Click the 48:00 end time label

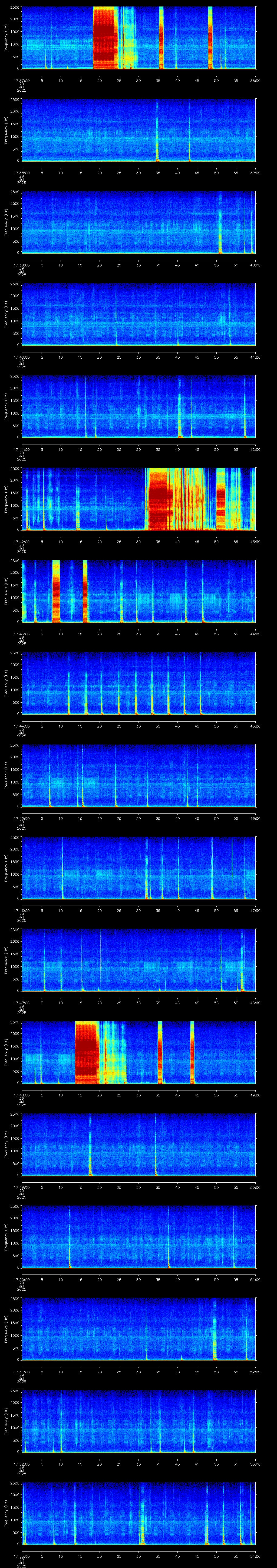point(256,1003)
